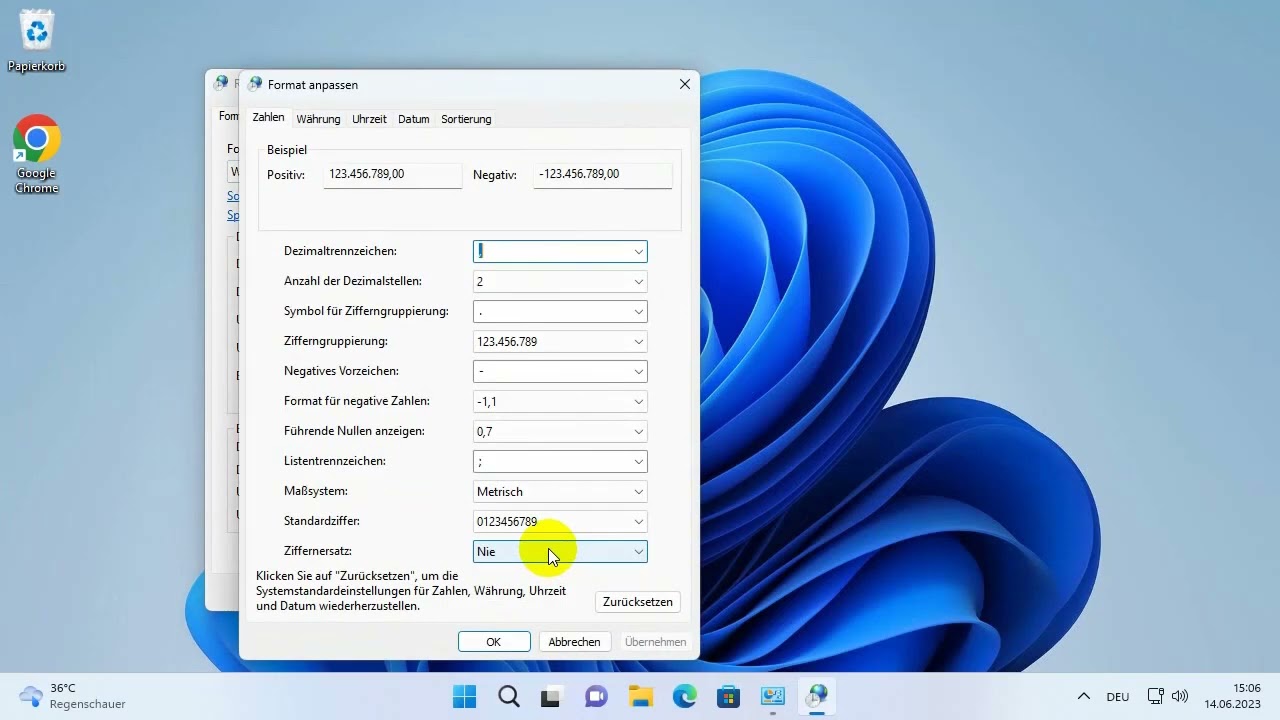This screenshot has width=1280, height=720.
Task: Open the Windows Start menu
Action: pyautogui.click(x=464, y=696)
